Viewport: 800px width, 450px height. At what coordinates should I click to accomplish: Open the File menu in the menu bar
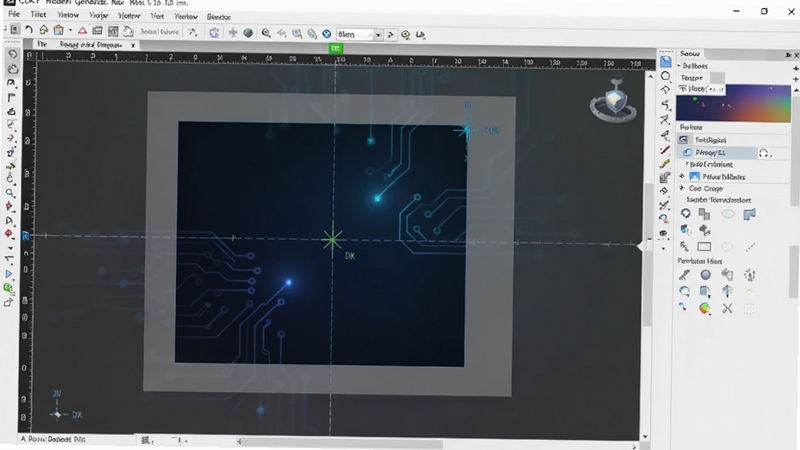tap(14, 14)
